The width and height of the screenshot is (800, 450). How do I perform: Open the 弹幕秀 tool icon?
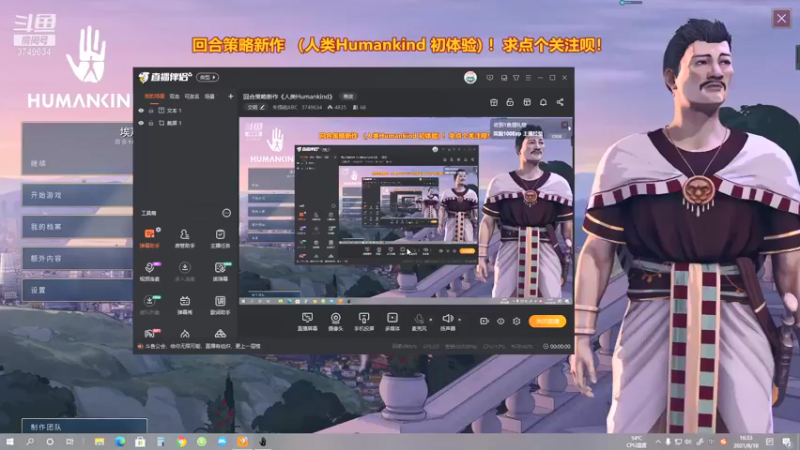185,305
